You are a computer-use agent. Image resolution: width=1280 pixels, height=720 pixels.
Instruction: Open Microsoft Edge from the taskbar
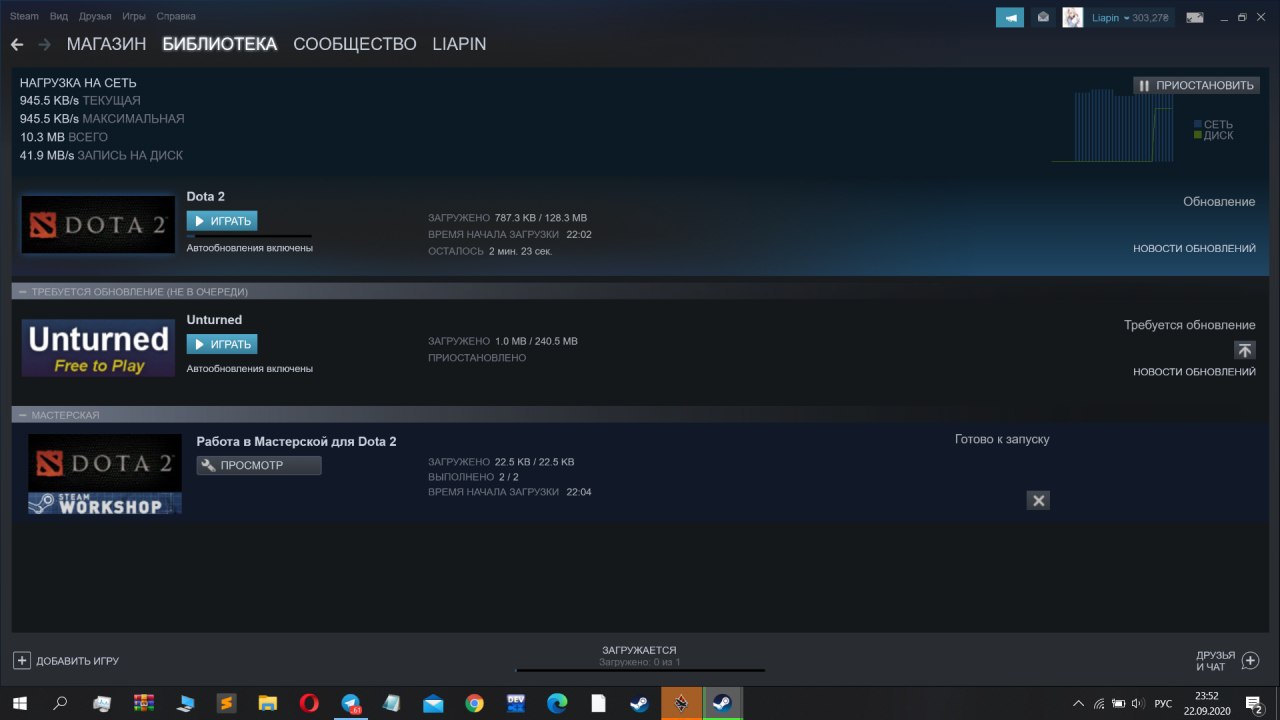point(557,704)
